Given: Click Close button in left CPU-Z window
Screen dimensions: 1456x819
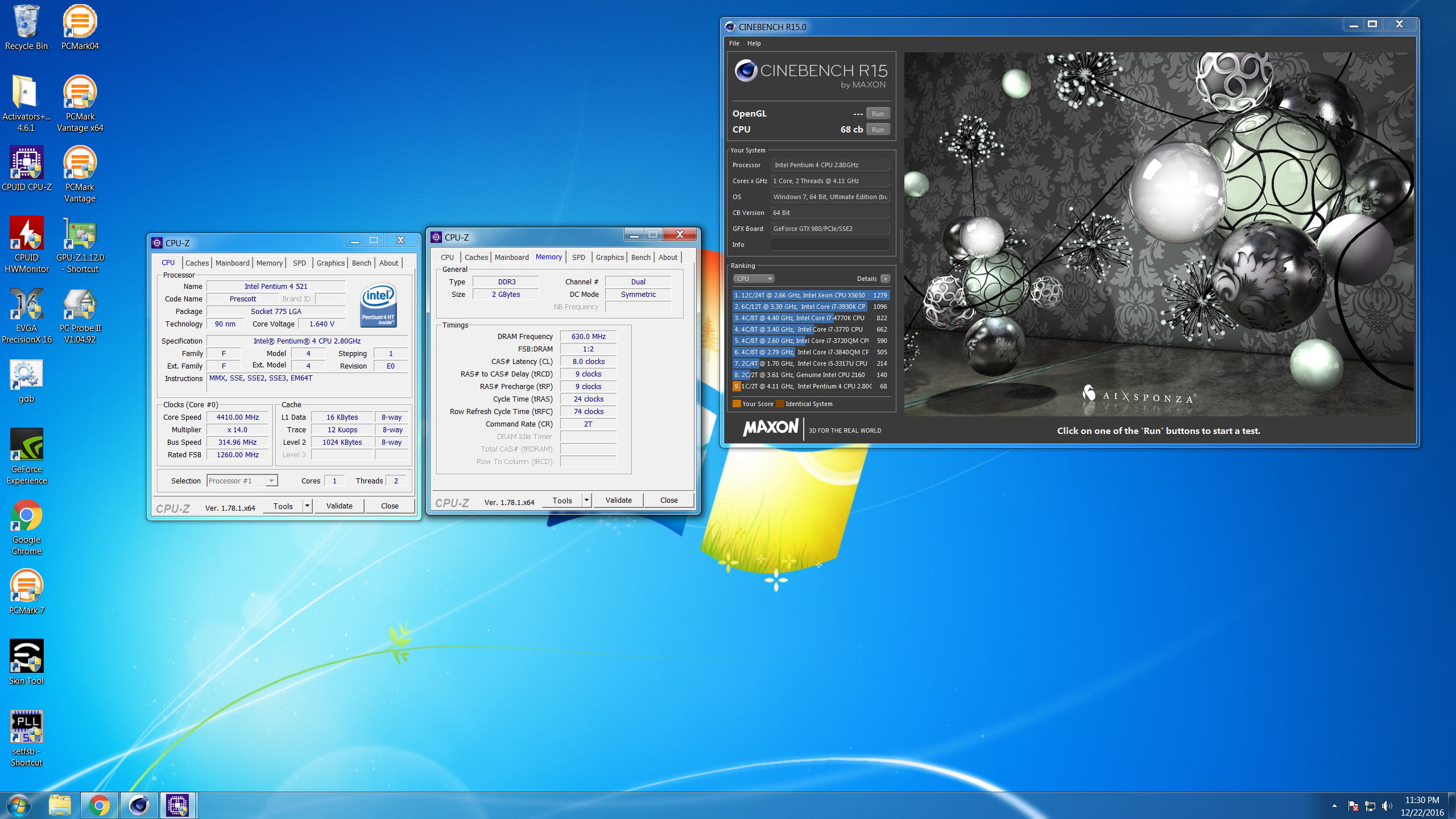Looking at the screenshot, I should coord(390,506).
